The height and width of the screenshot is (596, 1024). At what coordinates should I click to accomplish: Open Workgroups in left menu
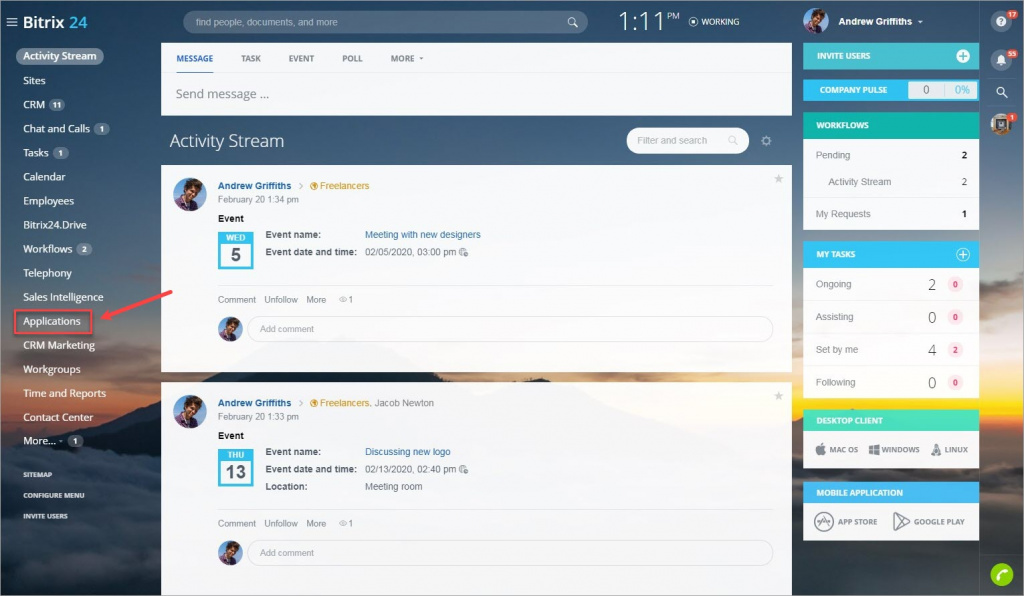[x=52, y=369]
